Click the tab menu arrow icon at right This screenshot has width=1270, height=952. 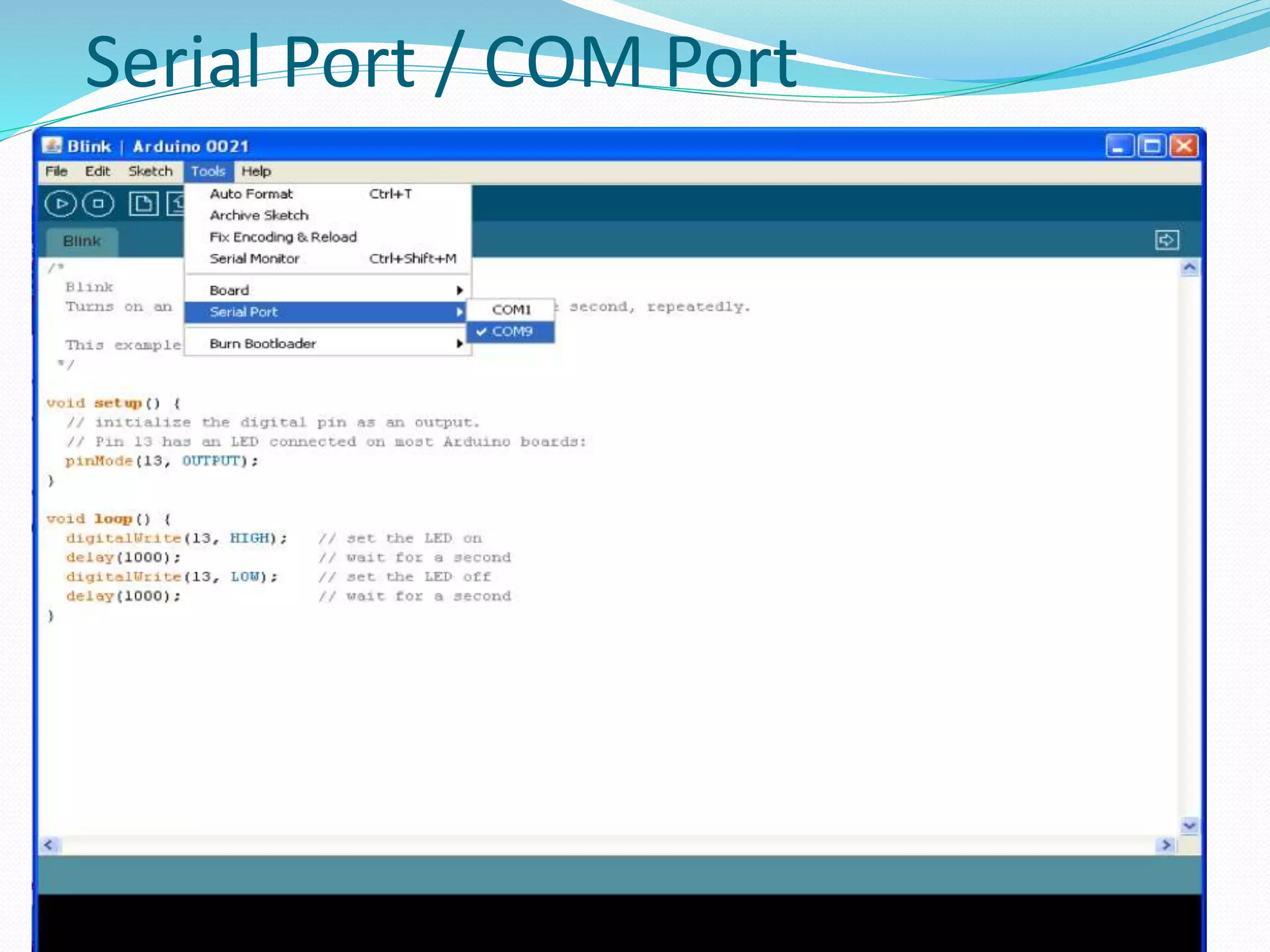point(1166,240)
